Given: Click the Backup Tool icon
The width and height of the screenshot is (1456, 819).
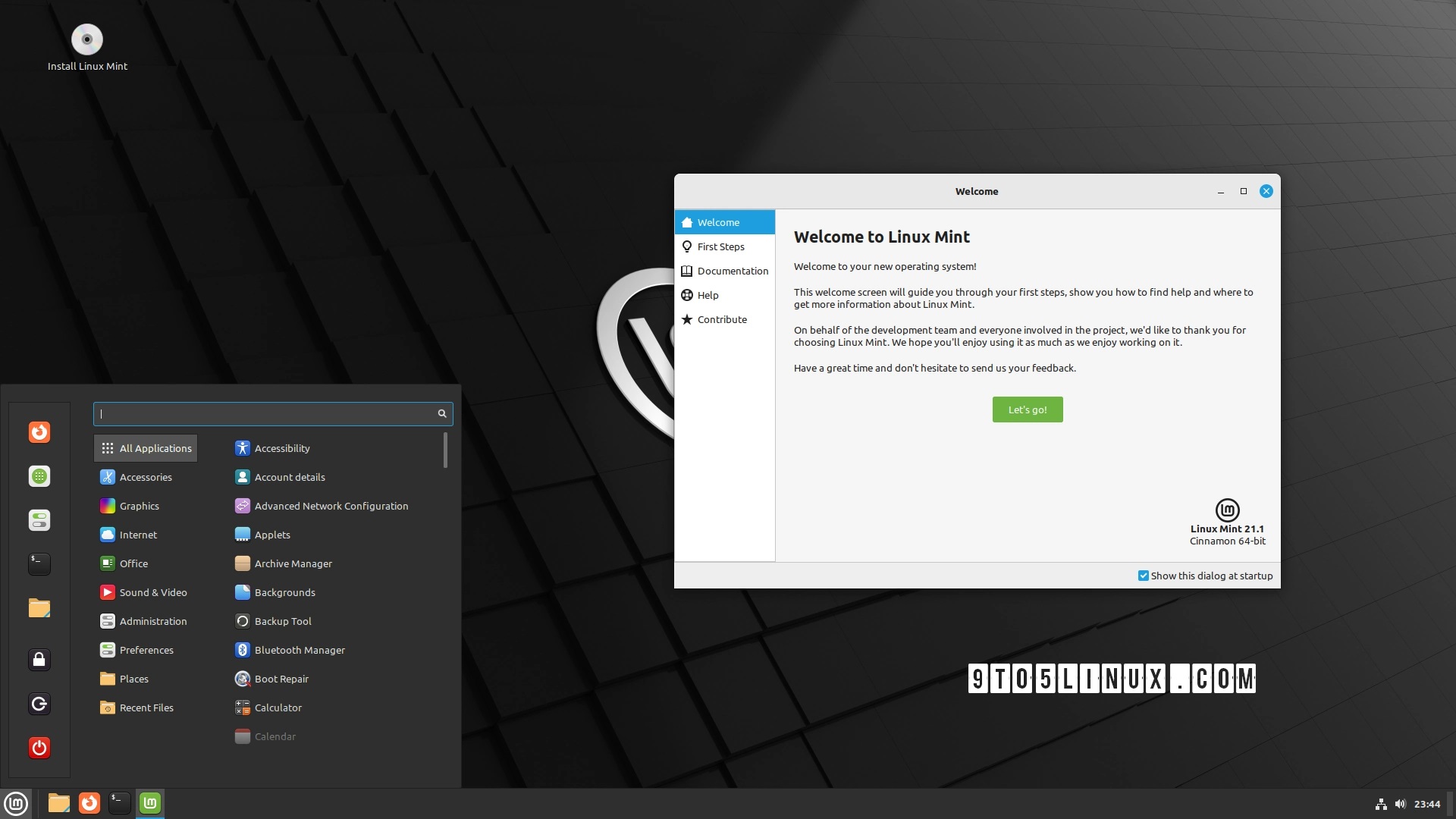Looking at the screenshot, I should (x=241, y=620).
